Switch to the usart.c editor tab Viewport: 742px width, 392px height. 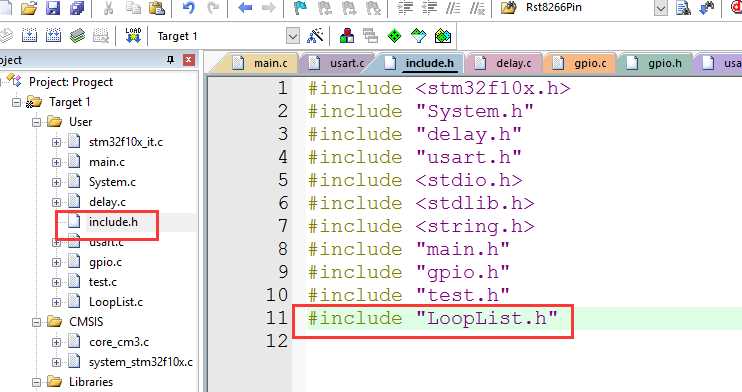pyautogui.click(x=337, y=63)
